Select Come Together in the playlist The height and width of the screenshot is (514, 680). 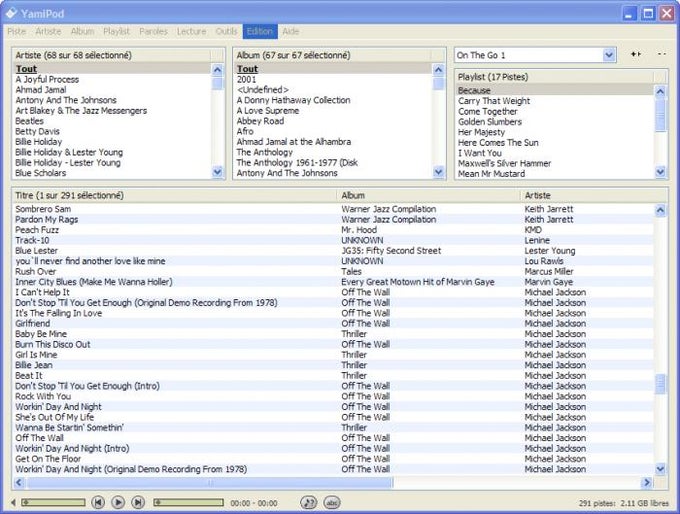coord(555,111)
